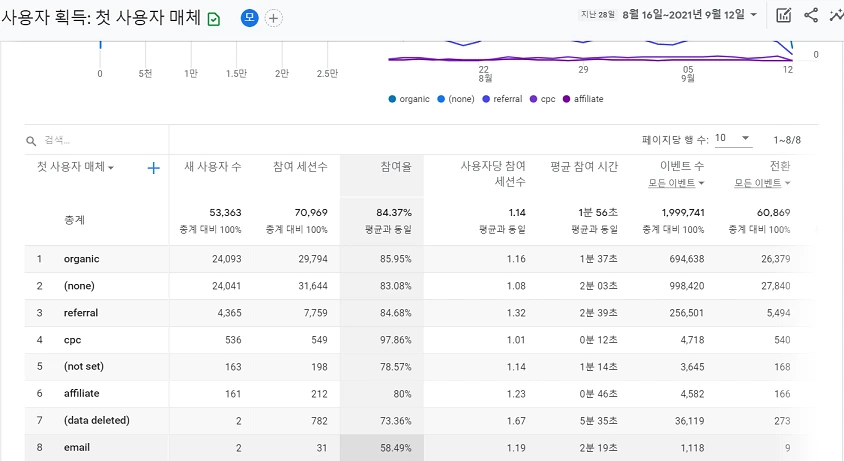Add a secondary dimension with blue plus

click(x=153, y=168)
